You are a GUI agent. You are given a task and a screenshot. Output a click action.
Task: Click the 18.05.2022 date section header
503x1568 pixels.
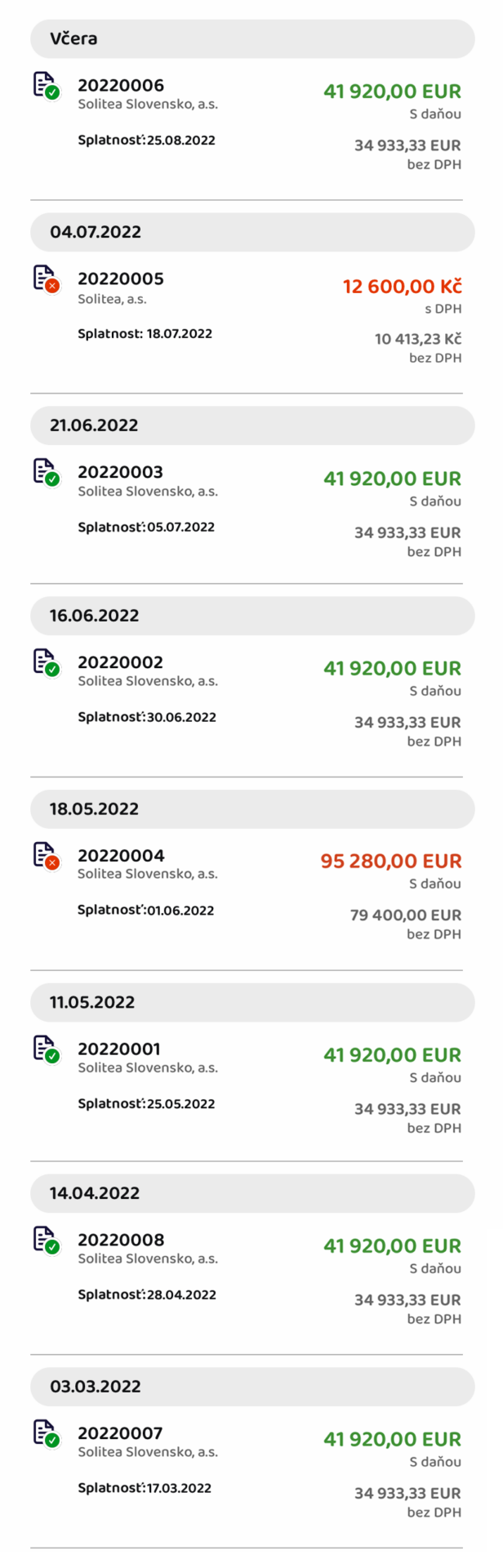pos(251,809)
